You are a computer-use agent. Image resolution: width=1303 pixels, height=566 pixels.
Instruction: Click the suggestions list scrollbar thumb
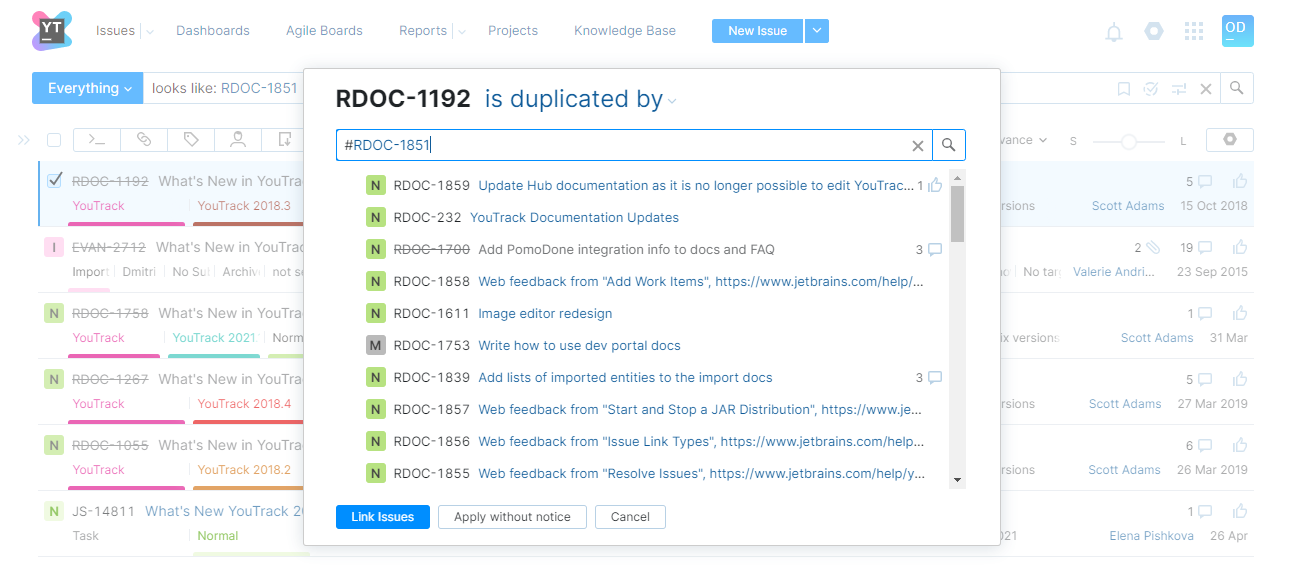point(957,215)
